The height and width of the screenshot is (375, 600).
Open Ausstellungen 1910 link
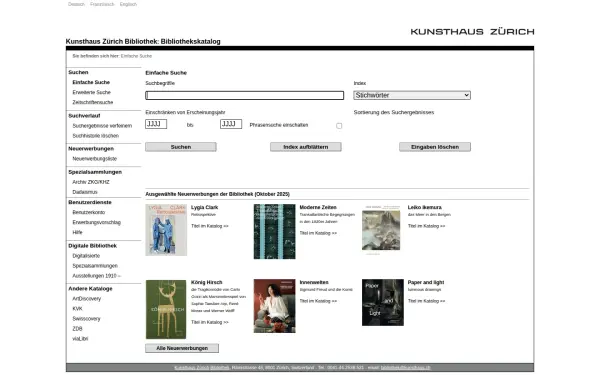(96, 276)
